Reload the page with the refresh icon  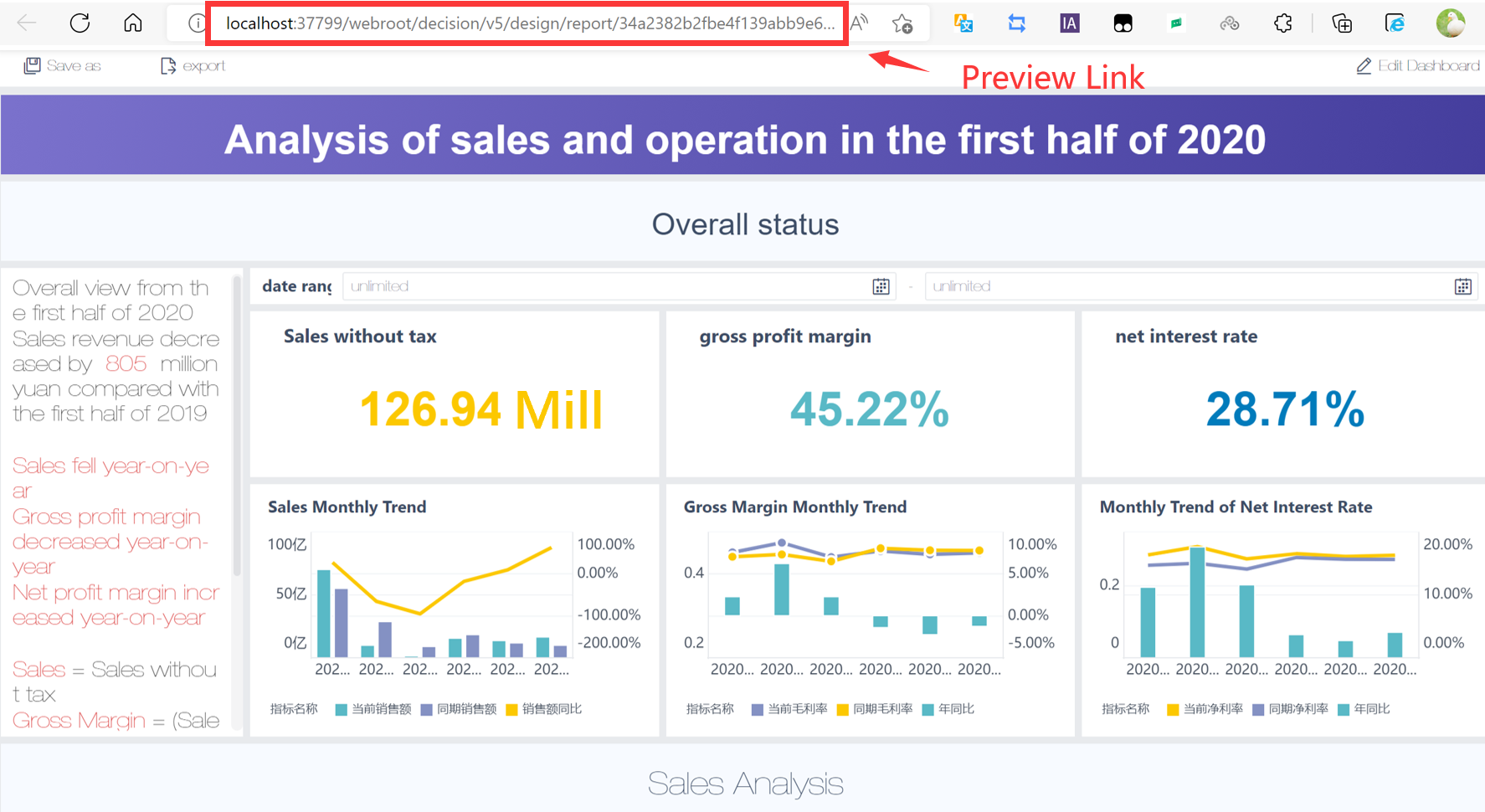tap(80, 23)
